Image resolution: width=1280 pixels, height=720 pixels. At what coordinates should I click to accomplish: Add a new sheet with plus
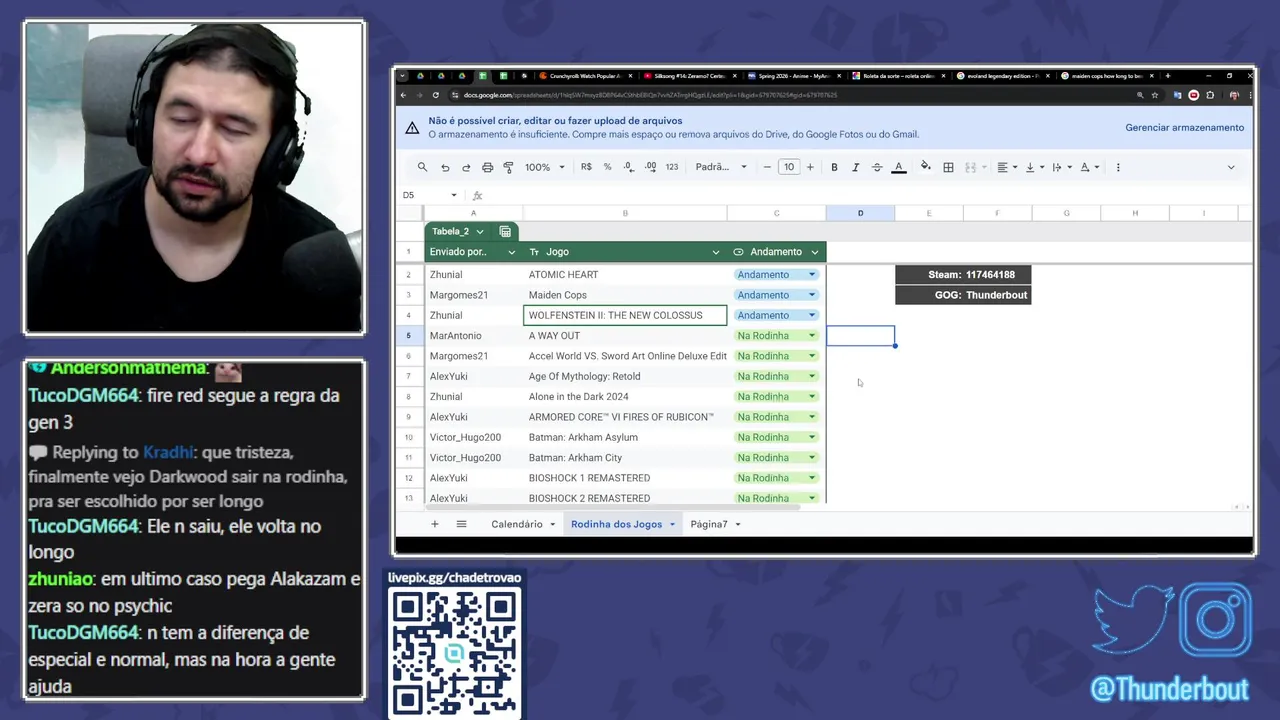(x=434, y=524)
